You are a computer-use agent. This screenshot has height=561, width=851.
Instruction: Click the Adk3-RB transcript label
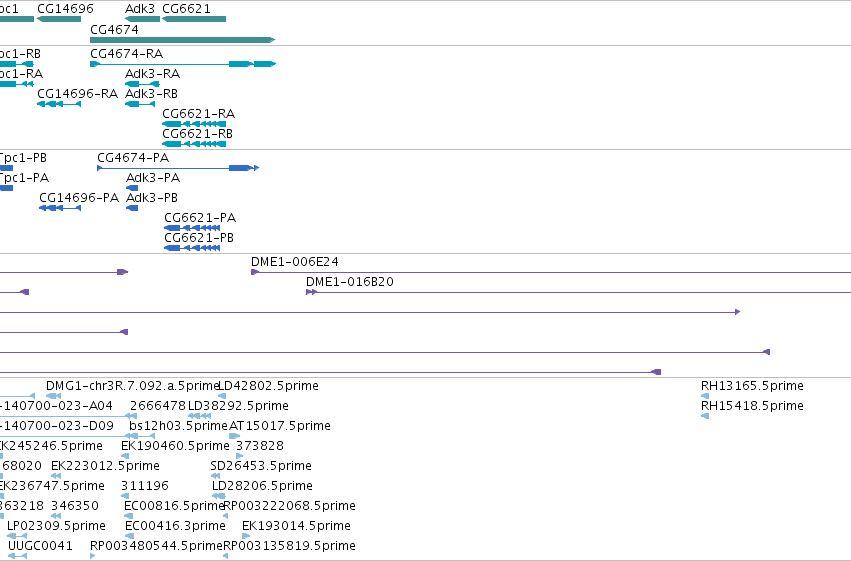151,94
